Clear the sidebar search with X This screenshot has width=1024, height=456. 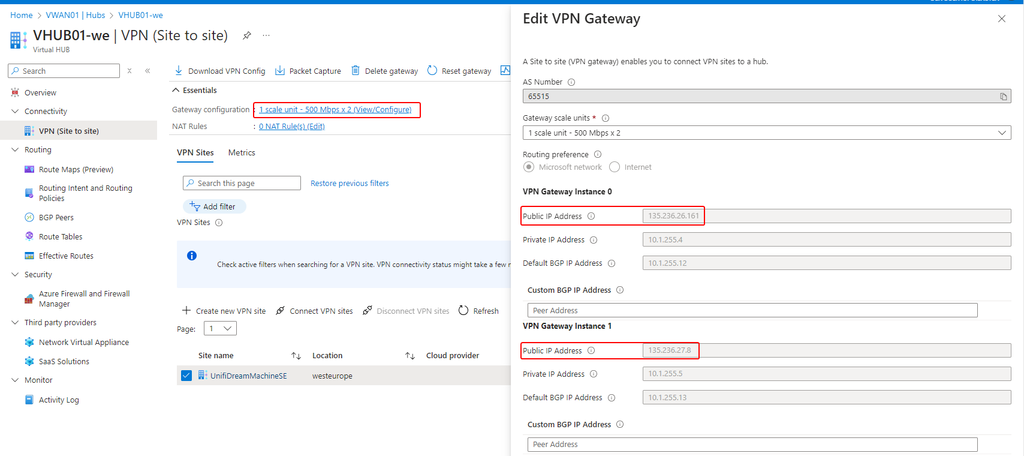pyautogui.click(x=129, y=71)
